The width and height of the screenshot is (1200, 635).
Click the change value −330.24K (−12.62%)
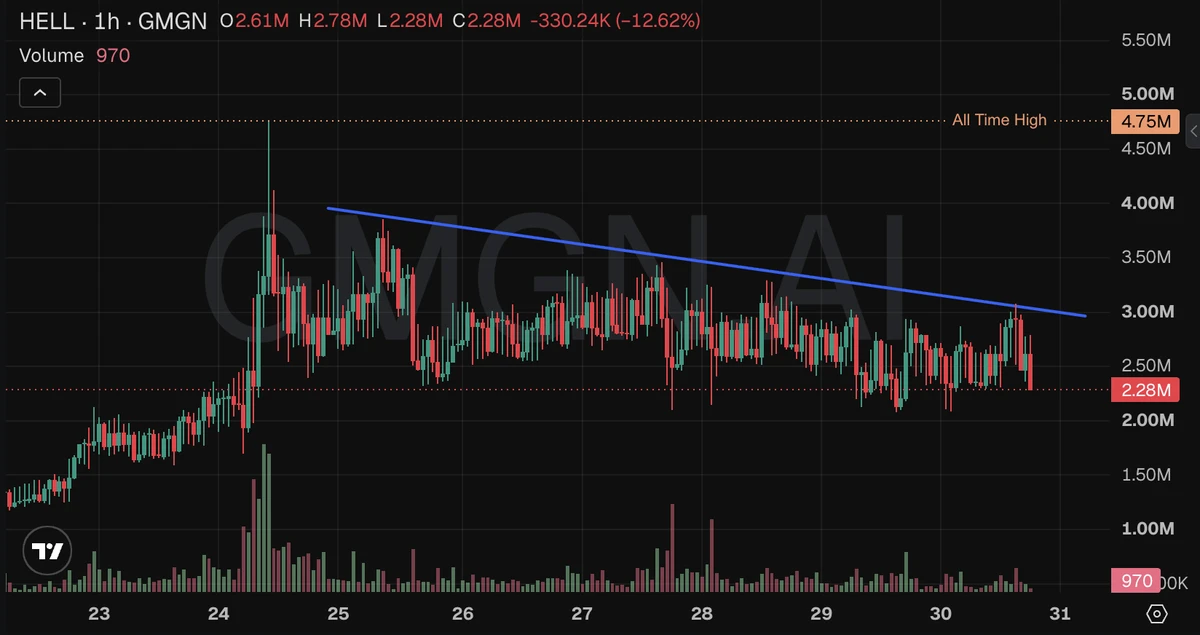pos(615,21)
